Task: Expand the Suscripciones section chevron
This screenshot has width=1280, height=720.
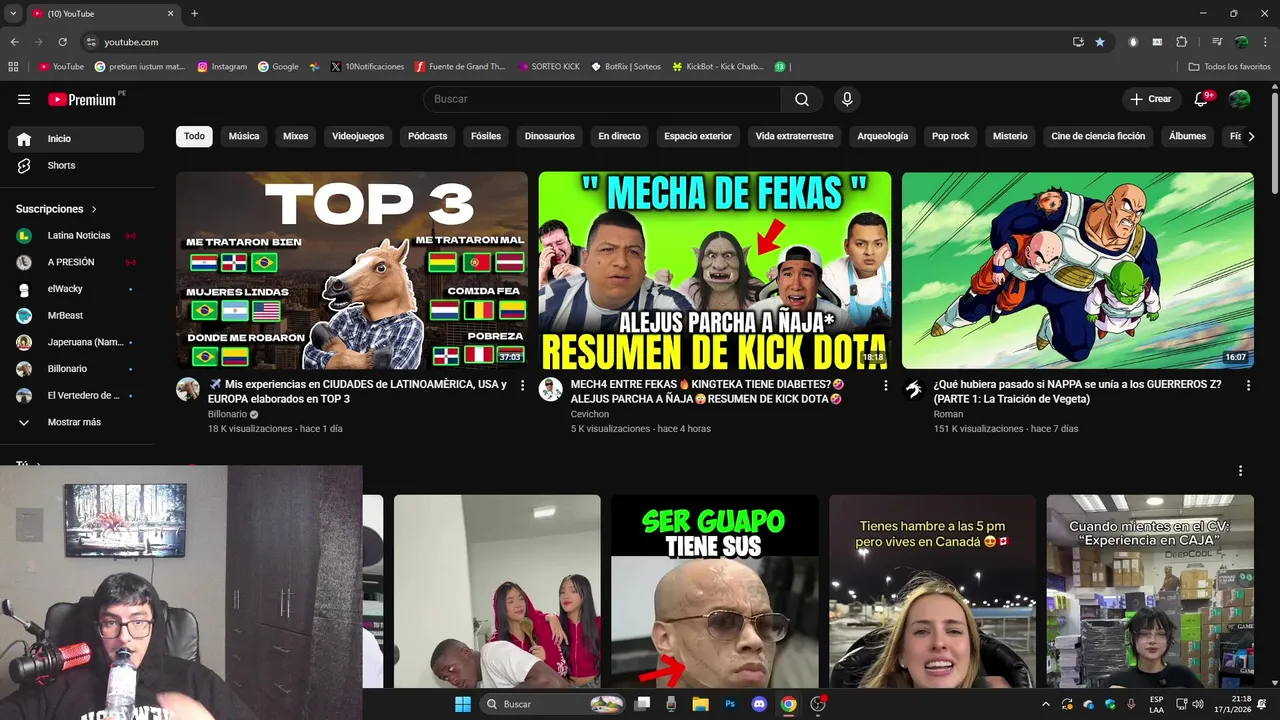Action: (95, 209)
